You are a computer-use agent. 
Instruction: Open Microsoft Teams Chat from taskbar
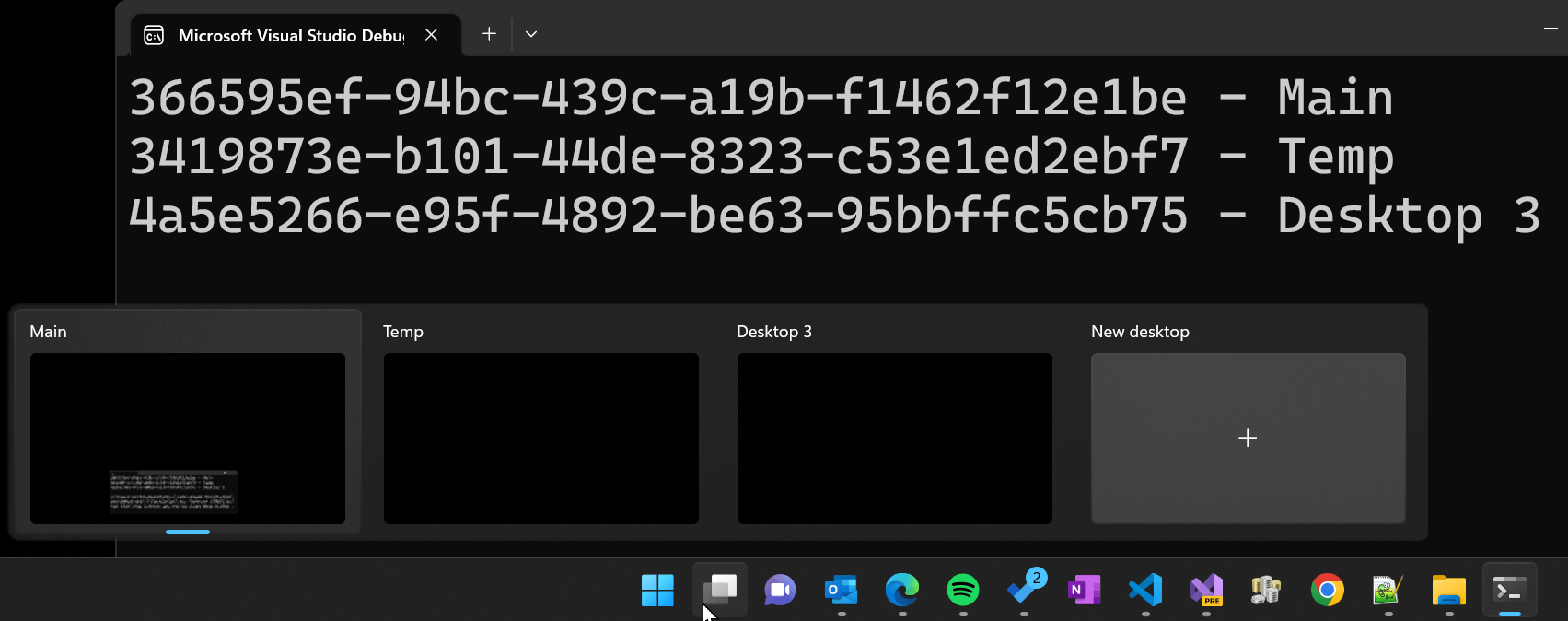780,590
